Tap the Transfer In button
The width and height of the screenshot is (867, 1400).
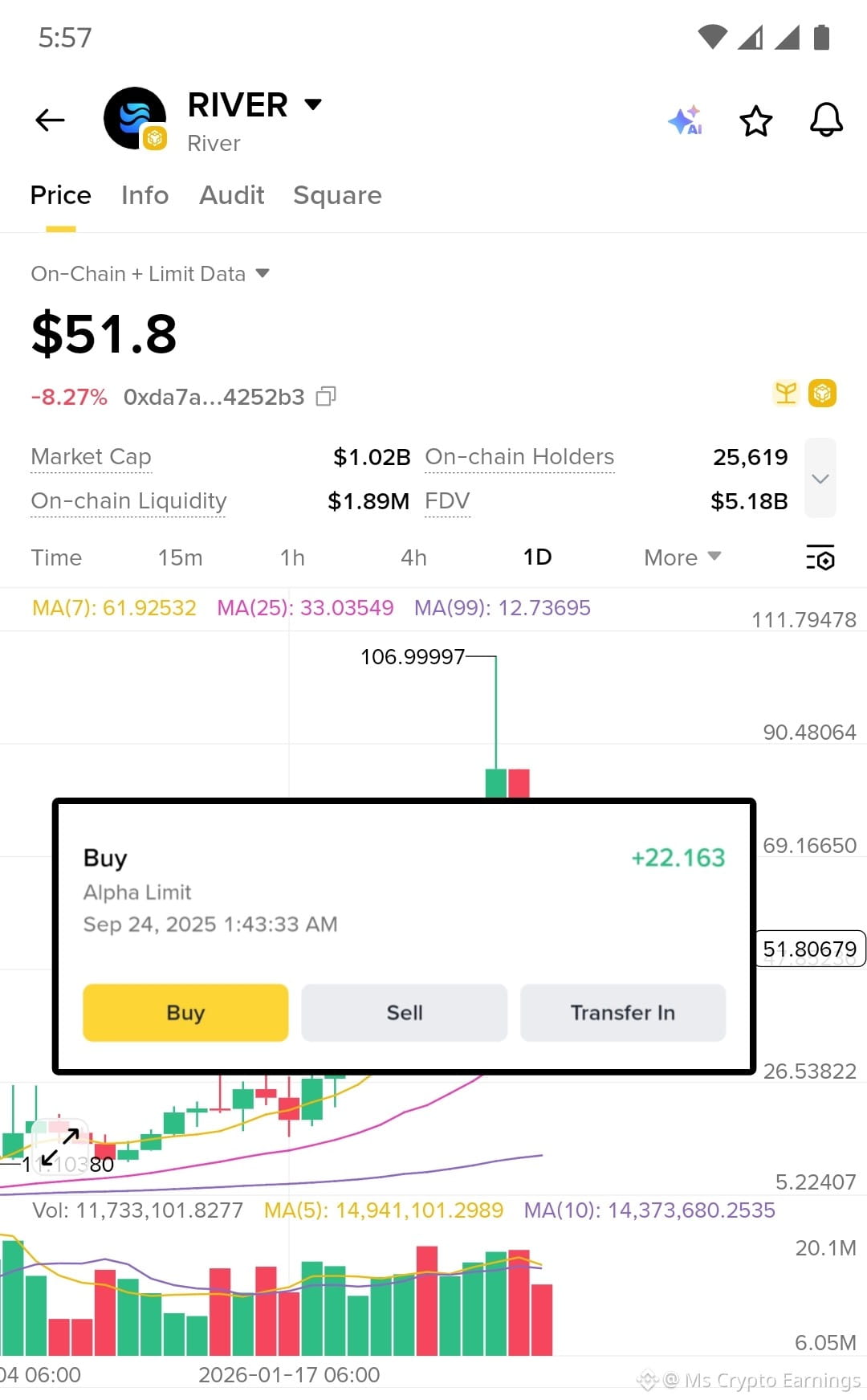coord(623,1013)
